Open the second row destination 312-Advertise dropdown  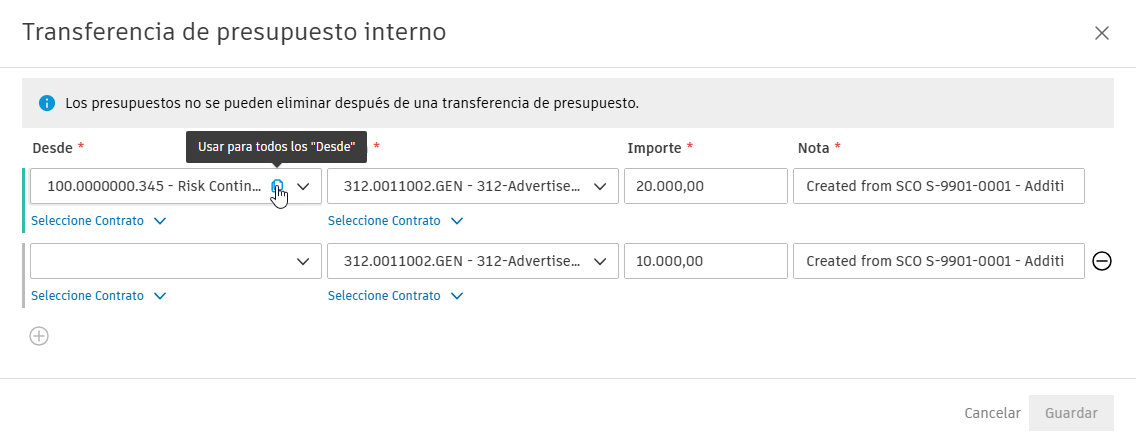(472, 261)
